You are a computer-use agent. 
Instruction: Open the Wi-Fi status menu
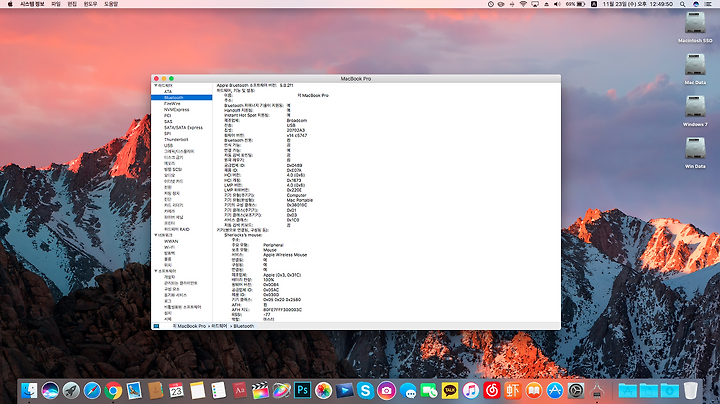(x=523, y=4)
